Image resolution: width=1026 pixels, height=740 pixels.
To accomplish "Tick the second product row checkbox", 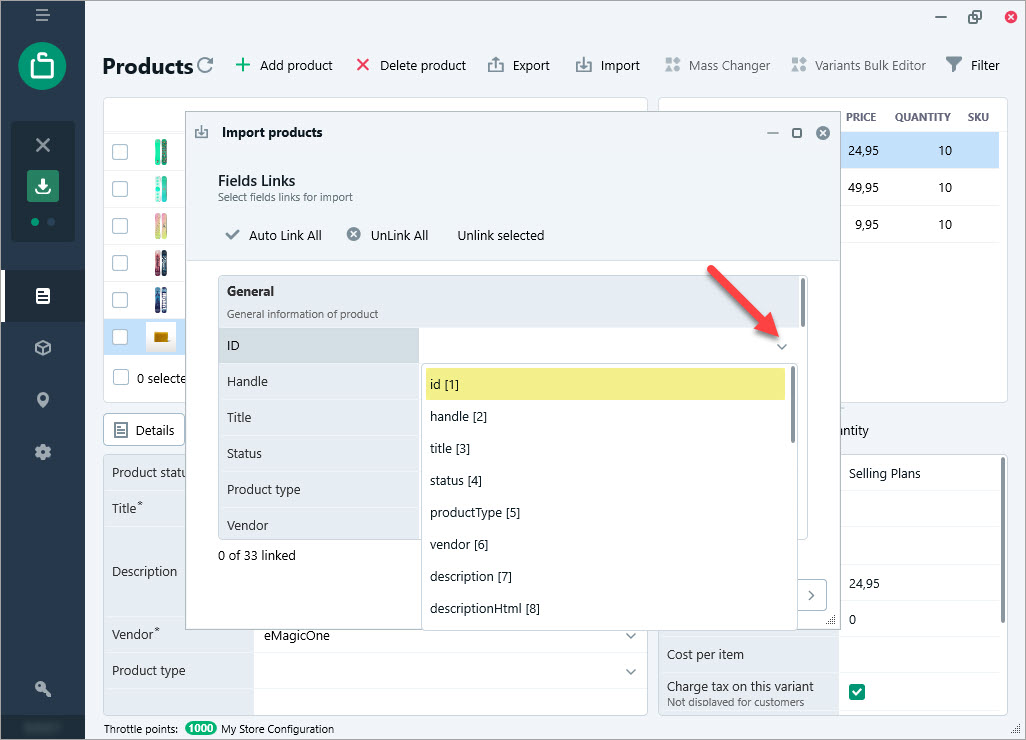I will [120, 189].
